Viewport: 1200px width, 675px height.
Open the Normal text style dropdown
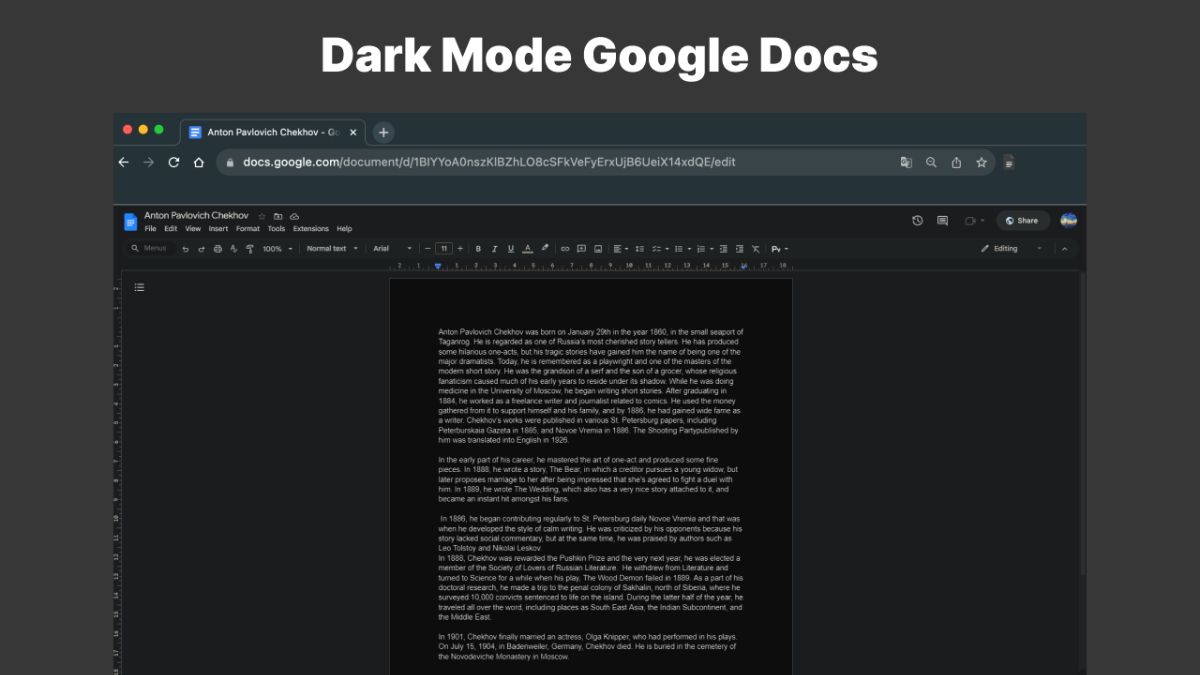331,249
